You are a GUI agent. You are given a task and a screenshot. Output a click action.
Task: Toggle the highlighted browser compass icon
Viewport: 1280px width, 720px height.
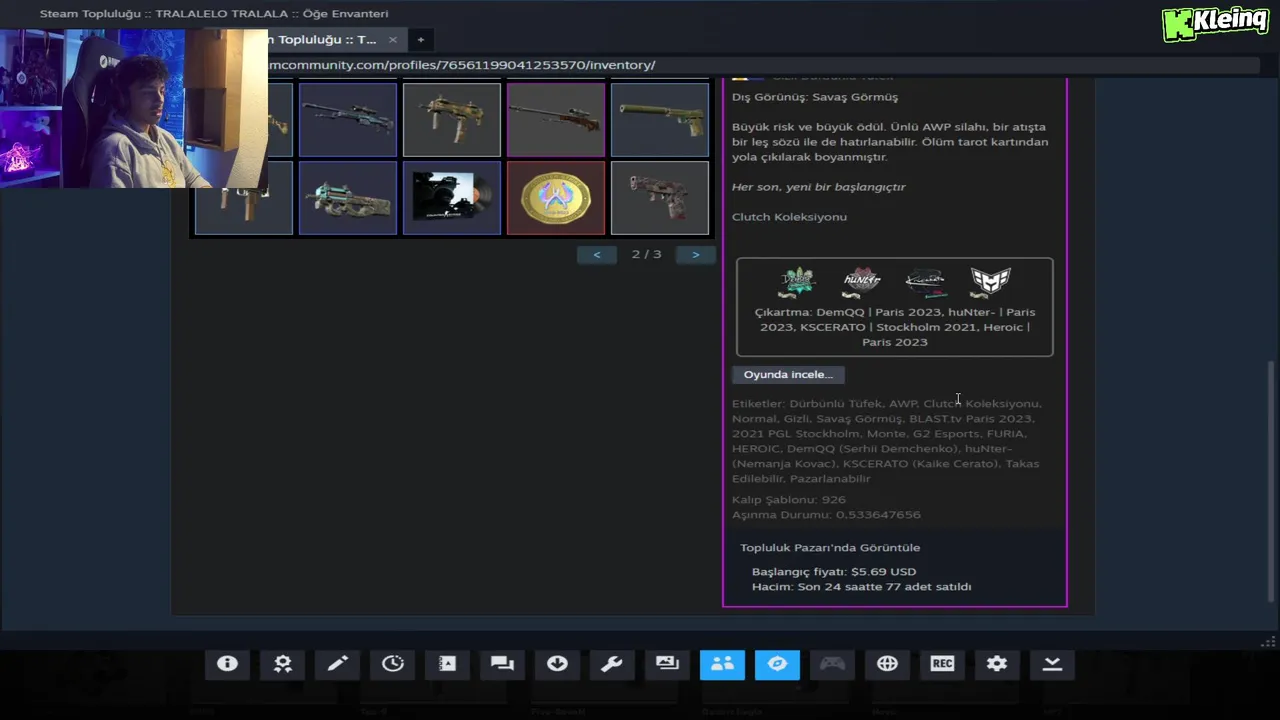777,664
